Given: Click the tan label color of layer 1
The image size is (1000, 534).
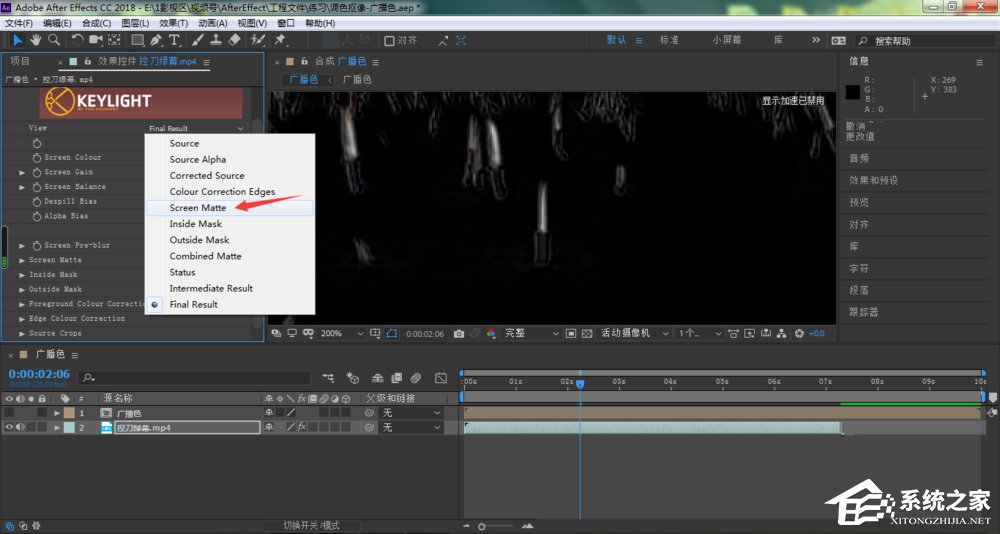Looking at the screenshot, I should (x=68, y=412).
